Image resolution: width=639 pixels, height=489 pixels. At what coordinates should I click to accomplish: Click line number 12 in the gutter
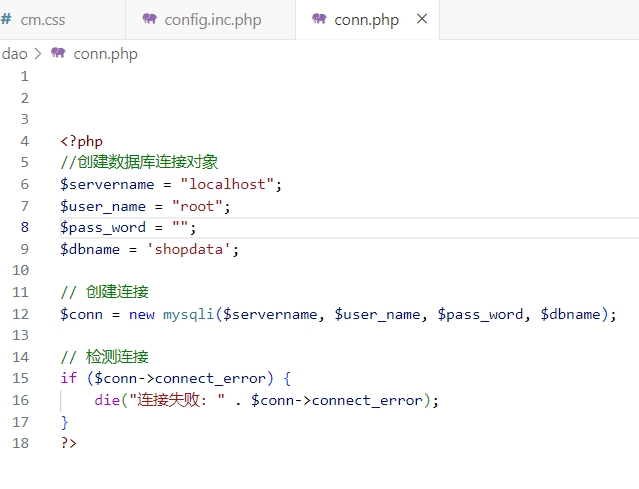pyautogui.click(x=20, y=314)
